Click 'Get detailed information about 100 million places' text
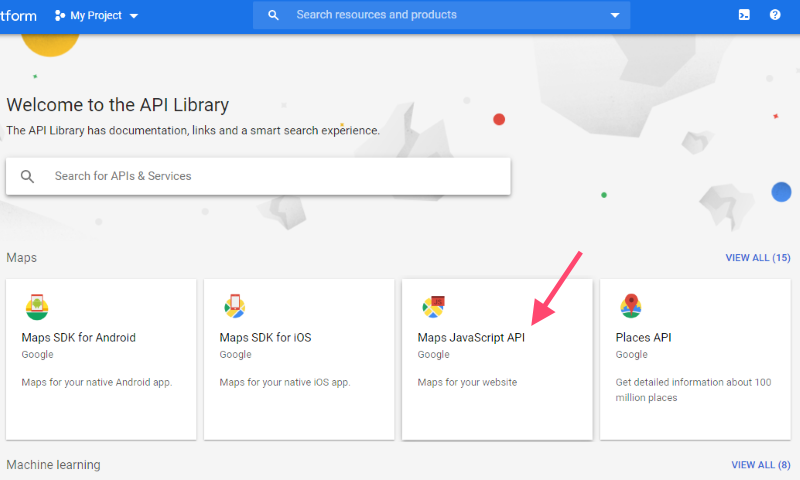The image size is (800, 480). [693, 390]
